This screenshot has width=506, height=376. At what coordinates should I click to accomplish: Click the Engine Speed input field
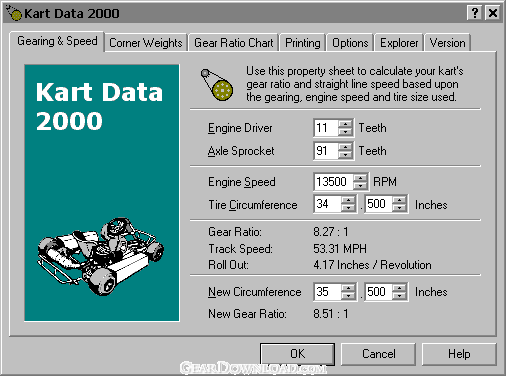[x=333, y=182]
